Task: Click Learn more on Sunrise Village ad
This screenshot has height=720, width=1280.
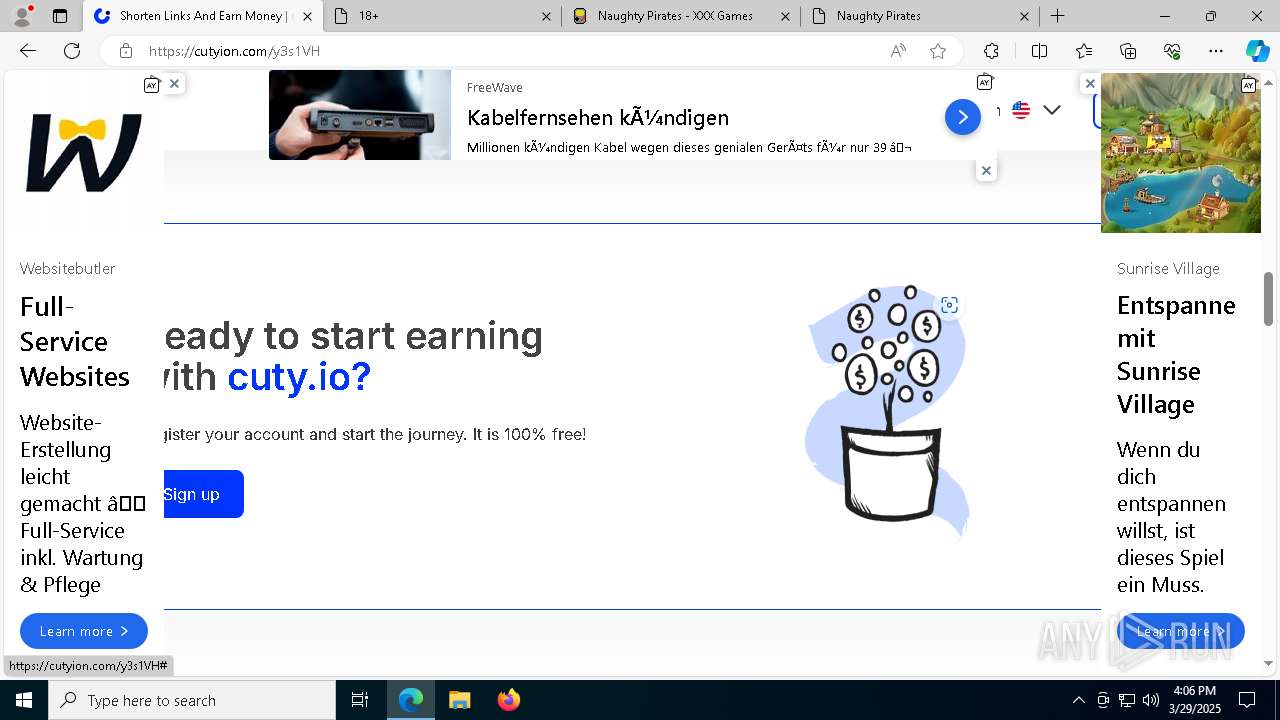Action: (x=1181, y=631)
